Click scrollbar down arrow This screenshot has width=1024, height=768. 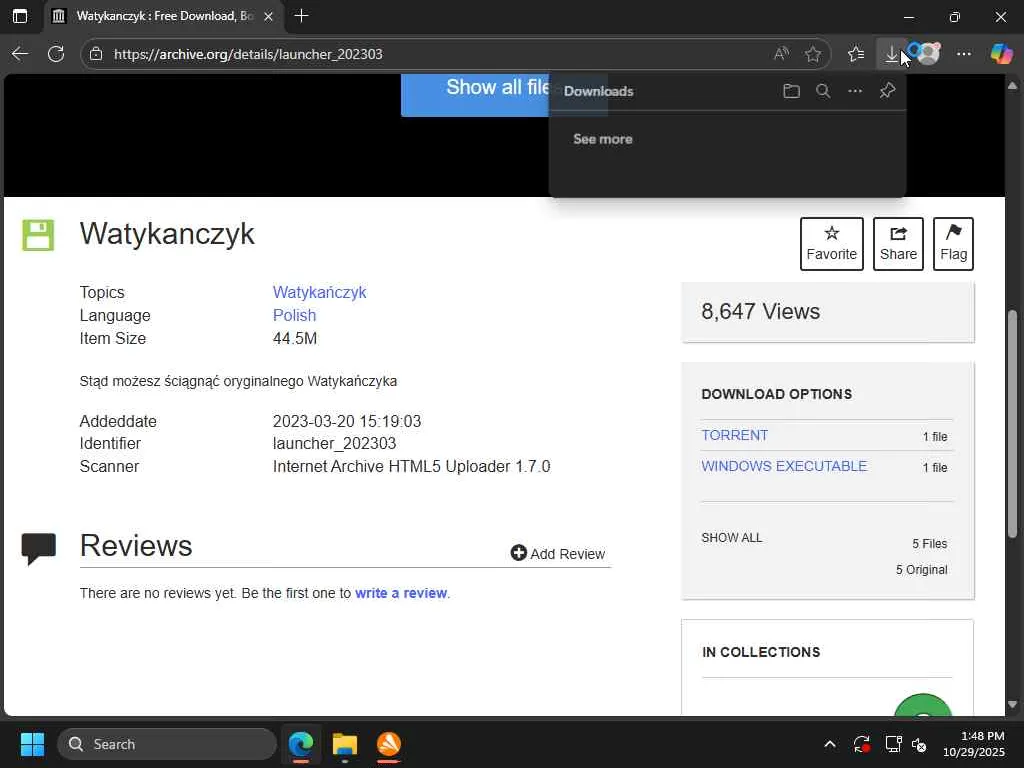tap(1012, 704)
